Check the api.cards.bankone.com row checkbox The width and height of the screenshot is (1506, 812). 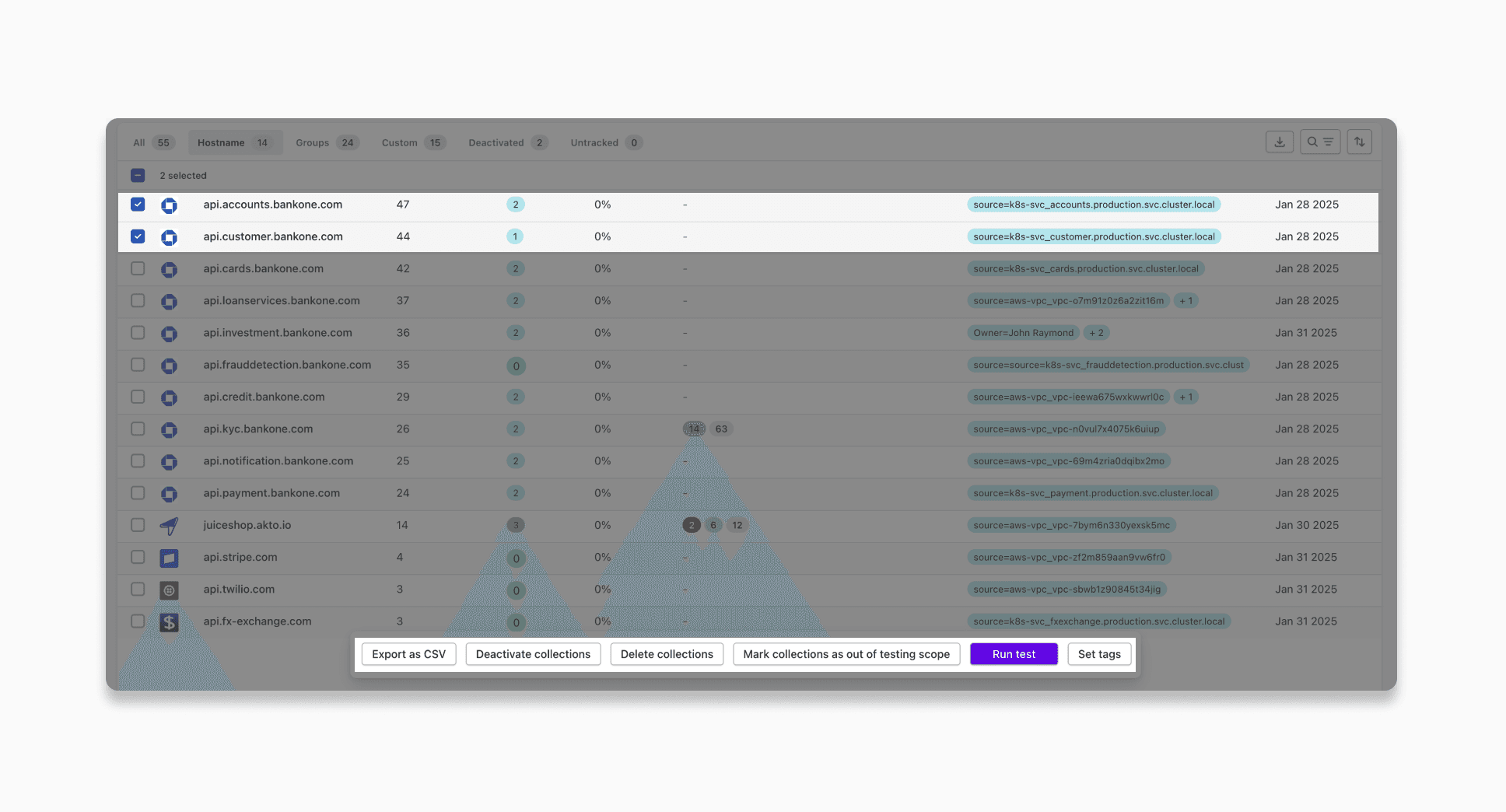(x=138, y=268)
